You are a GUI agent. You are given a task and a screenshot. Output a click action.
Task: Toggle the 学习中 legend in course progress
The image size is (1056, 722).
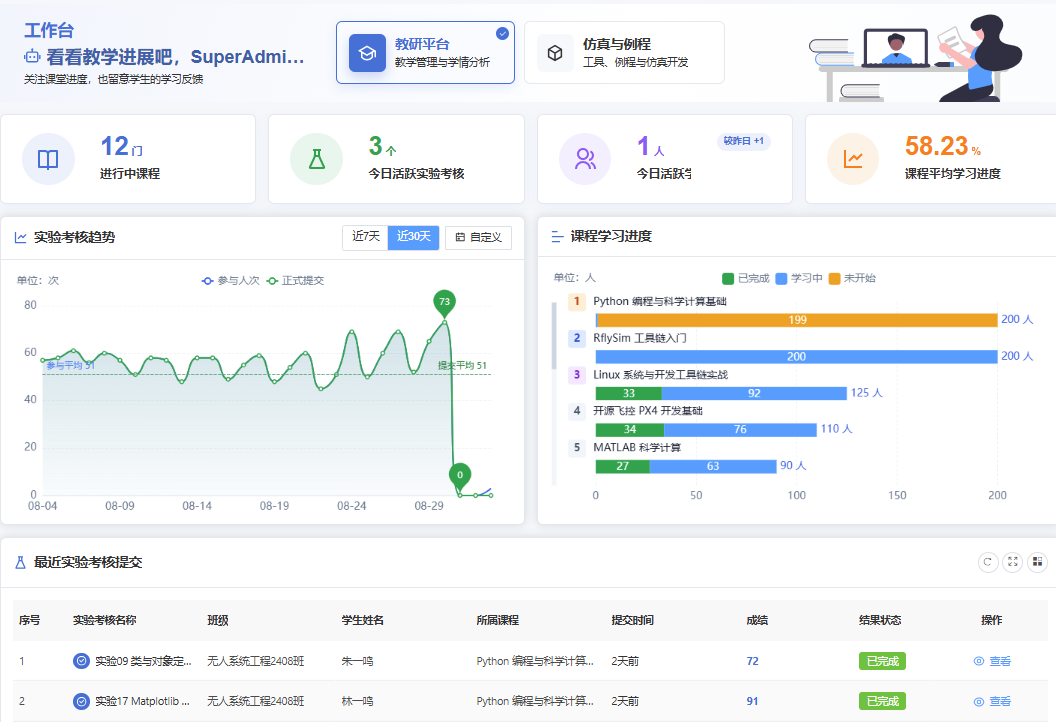pos(799,278)
